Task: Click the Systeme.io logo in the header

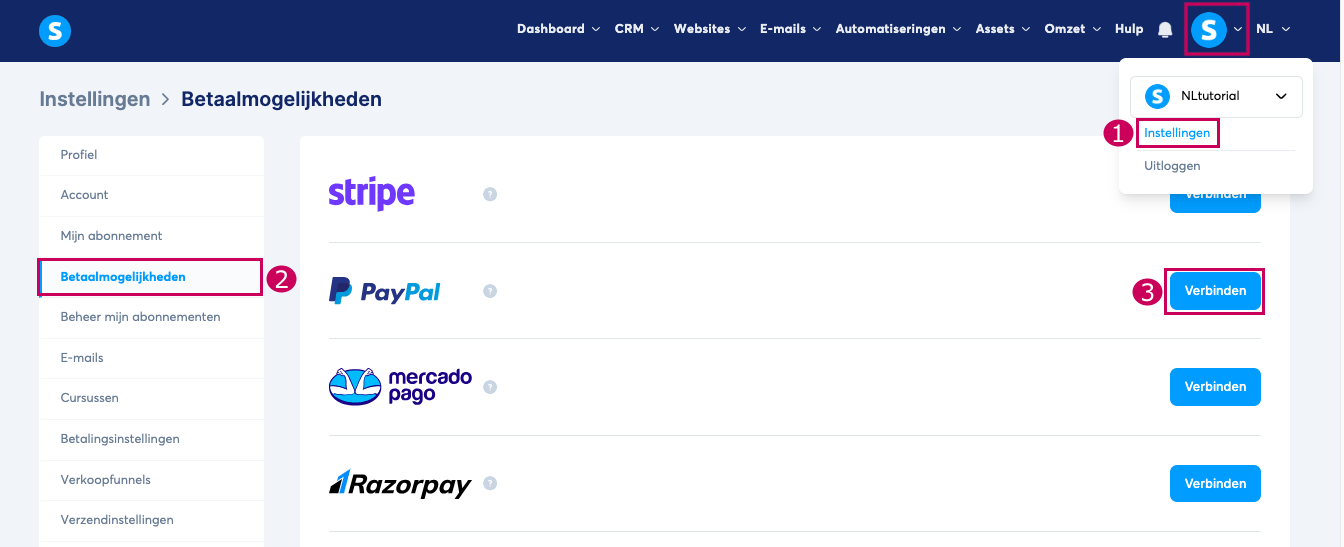Action: point(55,30)
